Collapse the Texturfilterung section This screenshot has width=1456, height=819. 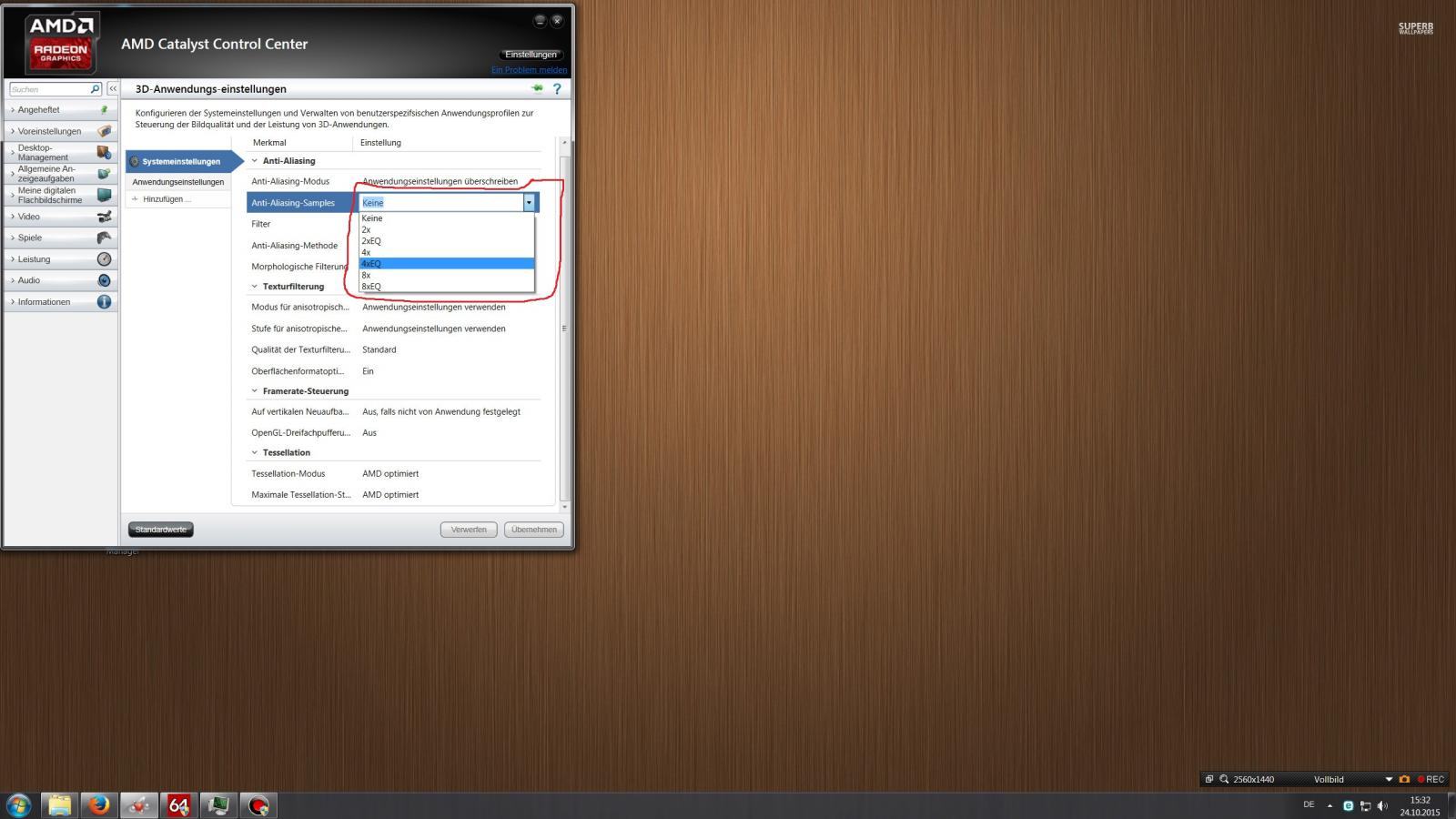[255, 287]
